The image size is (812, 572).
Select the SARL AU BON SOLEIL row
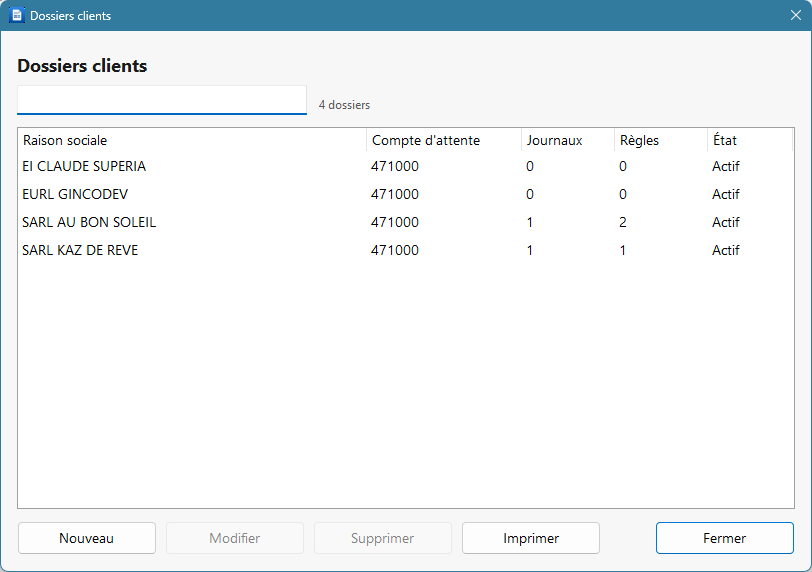pos(405,222)
